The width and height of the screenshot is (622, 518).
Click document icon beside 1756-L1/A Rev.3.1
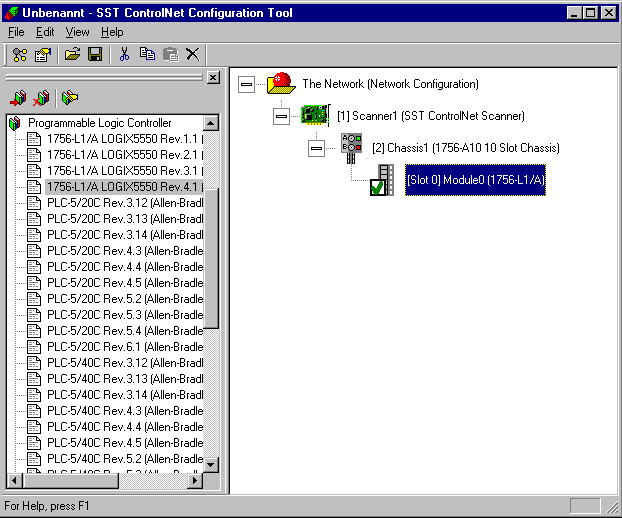coord(34,171)
